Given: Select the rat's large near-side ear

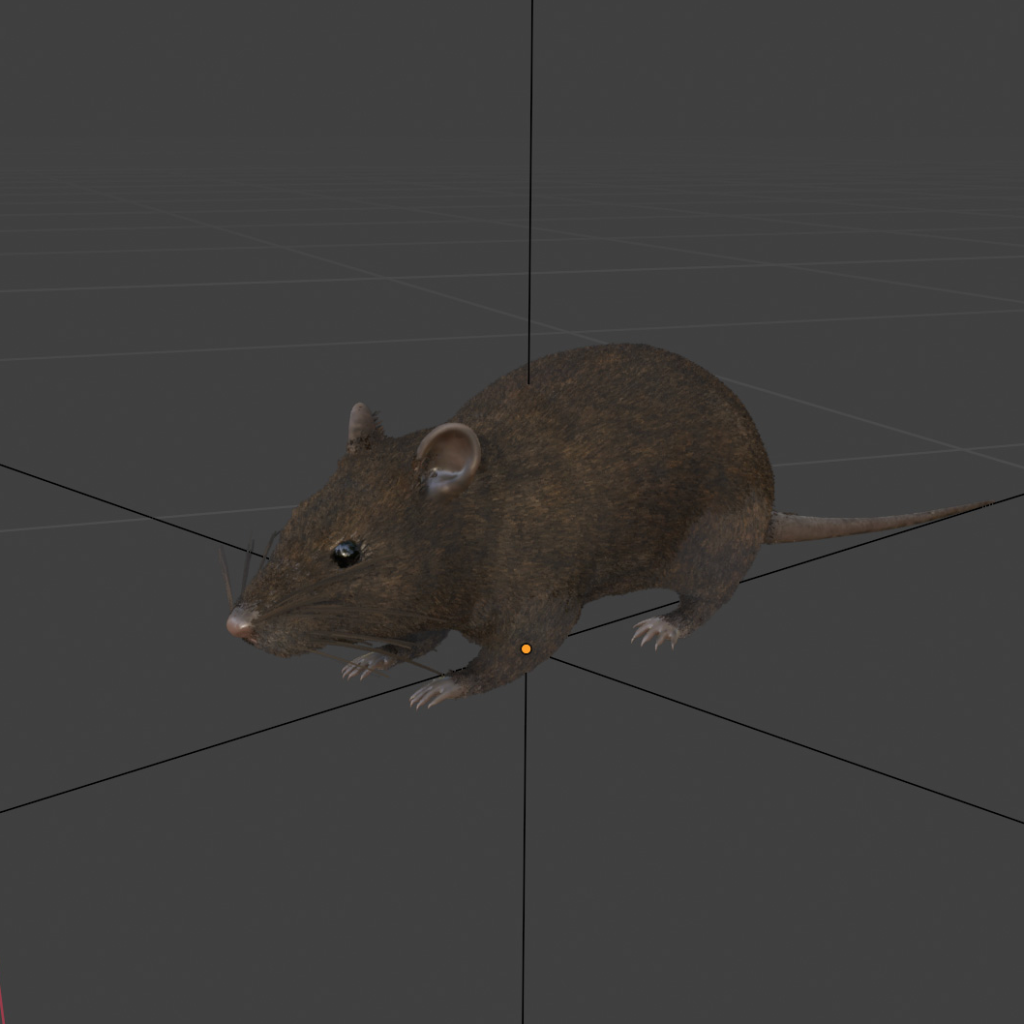Looking at the screenshot, I should click(x=448, y=458).
